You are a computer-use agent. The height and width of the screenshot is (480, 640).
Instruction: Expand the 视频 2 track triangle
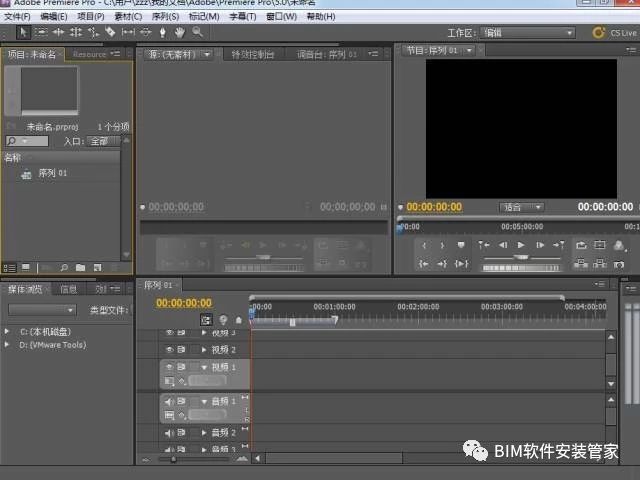point(204,350)
